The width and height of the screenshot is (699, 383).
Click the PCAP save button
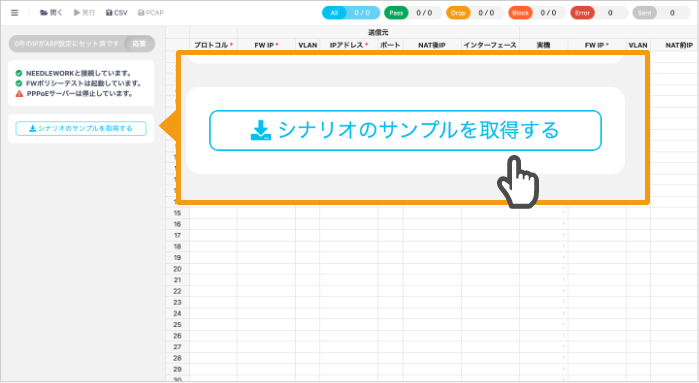pos(151,13)
